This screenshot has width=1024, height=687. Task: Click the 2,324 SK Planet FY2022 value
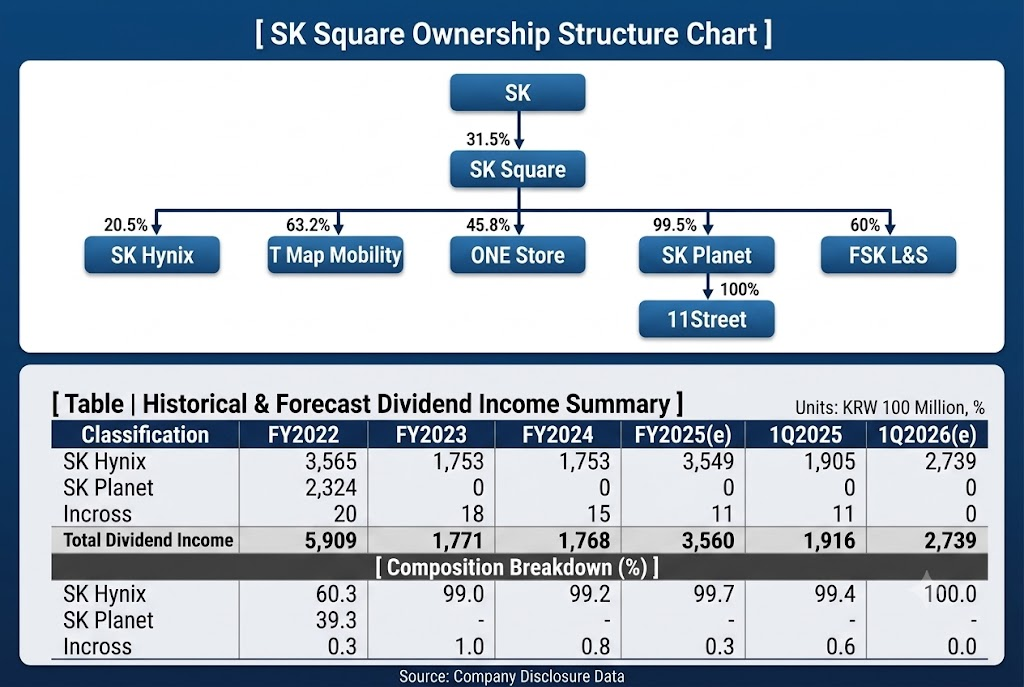[x=331, y=488]
